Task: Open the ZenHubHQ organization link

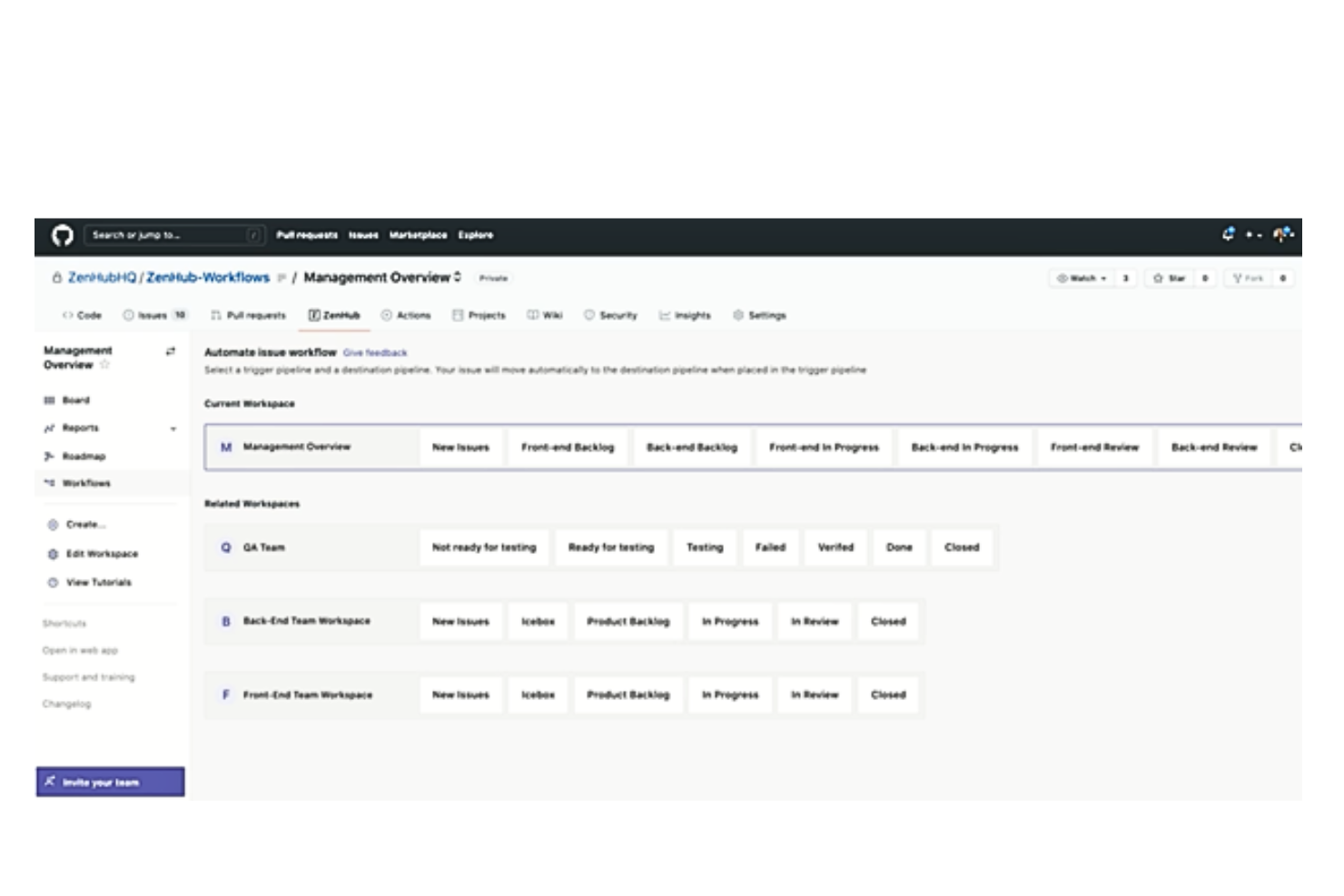Action: tap(102, 278)
